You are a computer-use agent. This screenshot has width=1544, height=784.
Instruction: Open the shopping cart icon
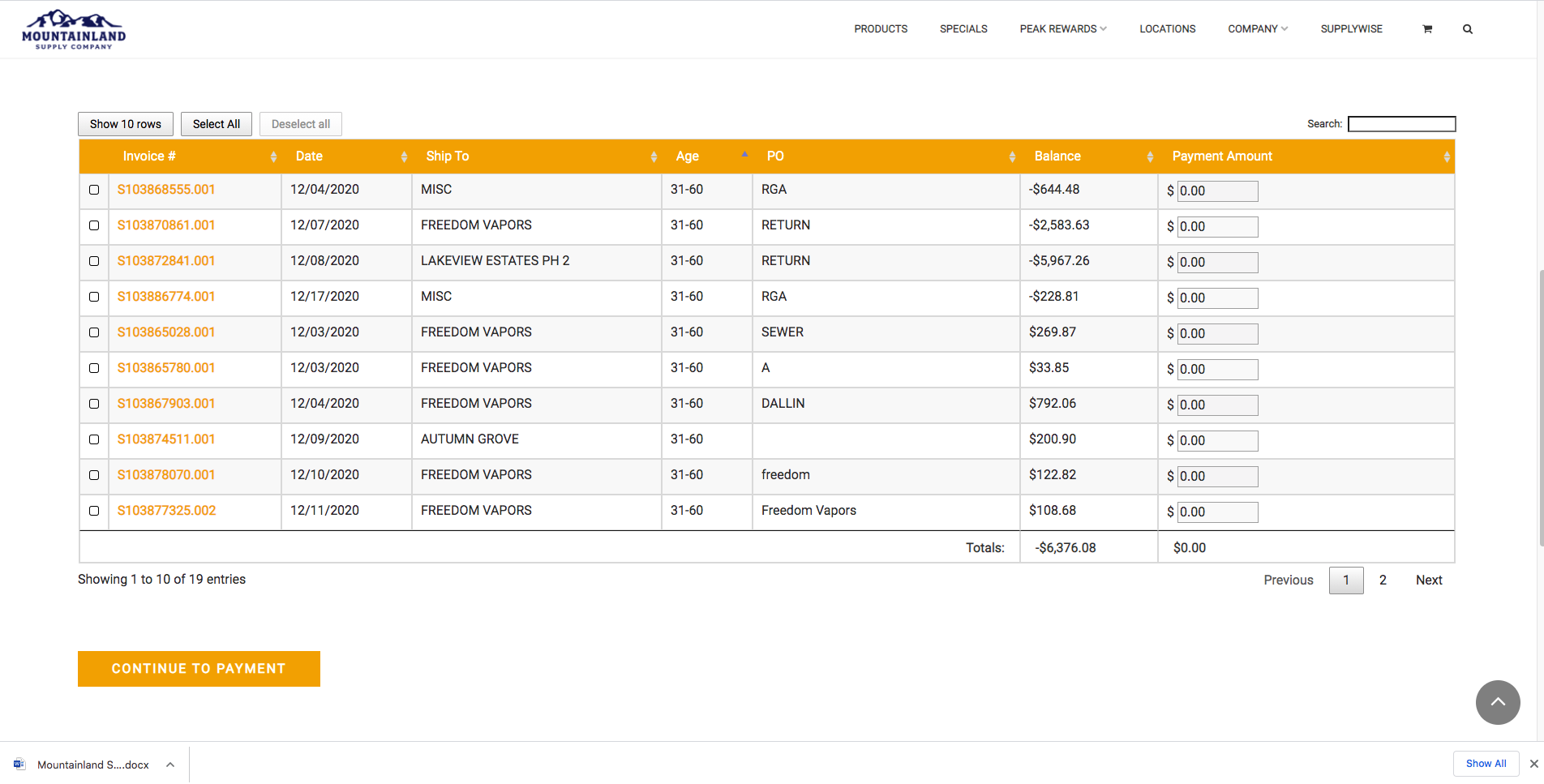click(1427, 29)
